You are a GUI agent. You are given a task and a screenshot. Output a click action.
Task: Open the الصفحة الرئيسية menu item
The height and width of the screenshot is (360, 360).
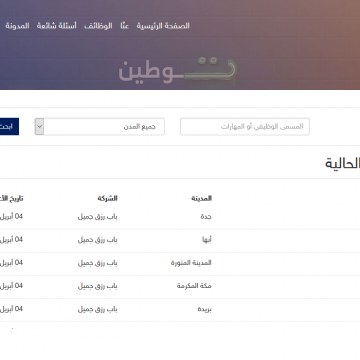click(x=163, y=26)
